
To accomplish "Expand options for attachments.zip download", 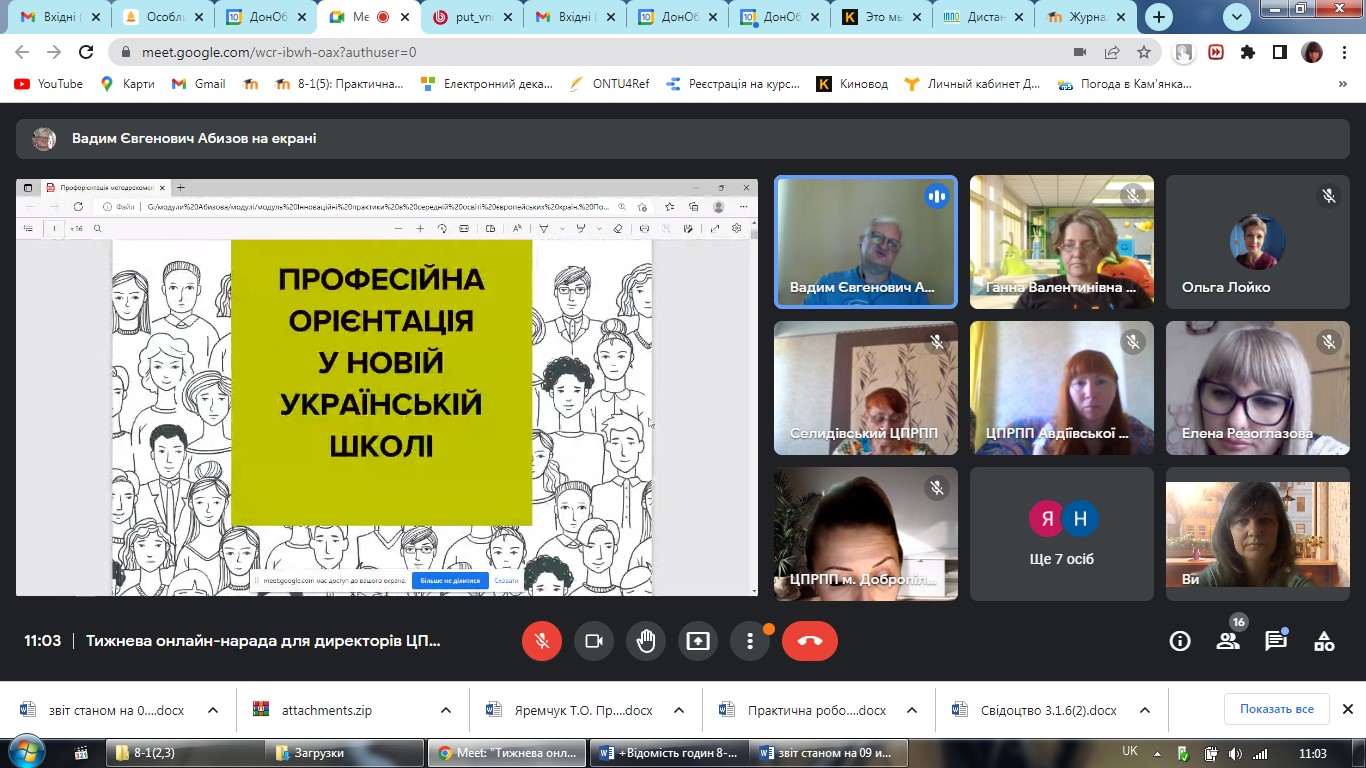I will pos(446,710).
